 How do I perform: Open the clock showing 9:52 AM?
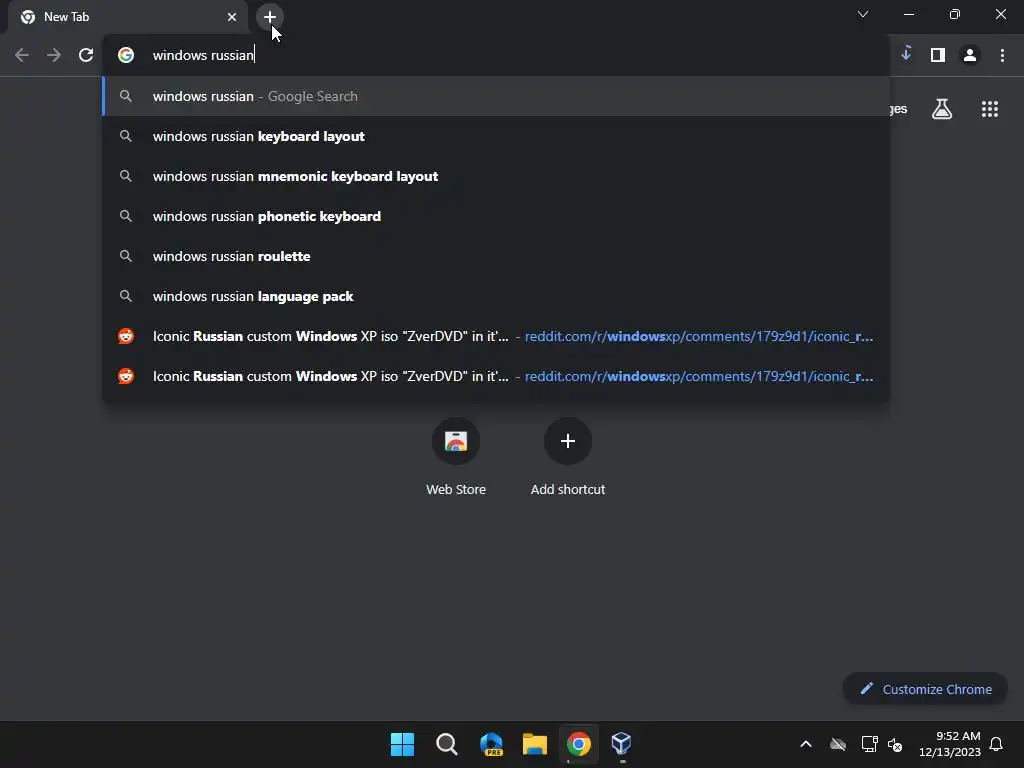point(950,744)
